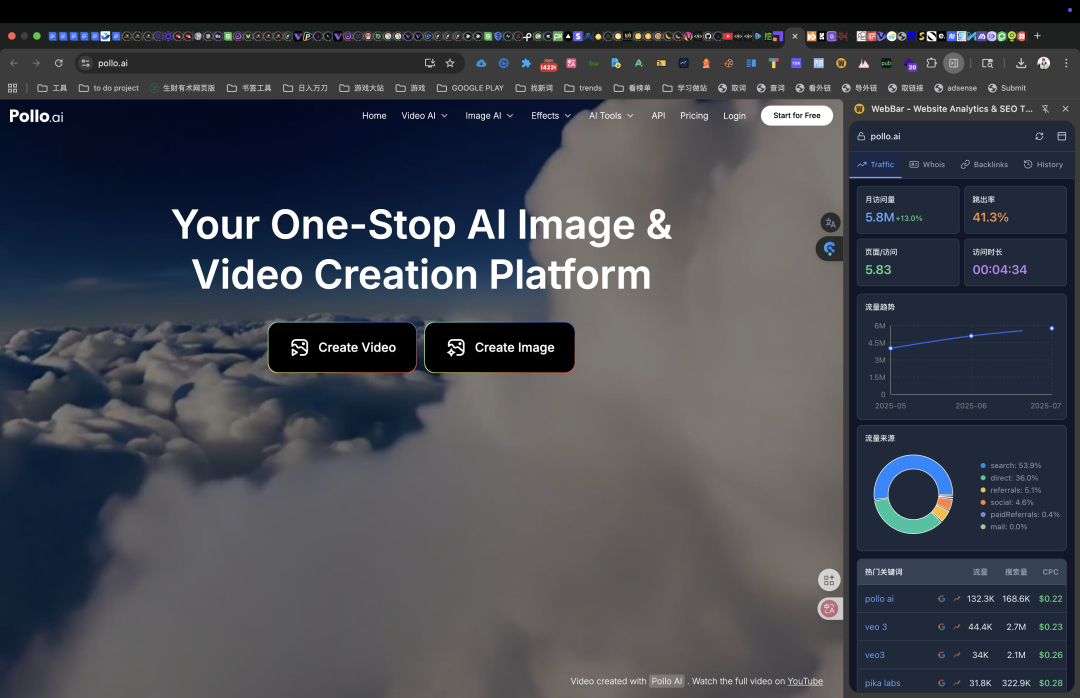Go to Home in Pollo.ai navigation
1080x698 pixels.
click(x=374, y=116)
